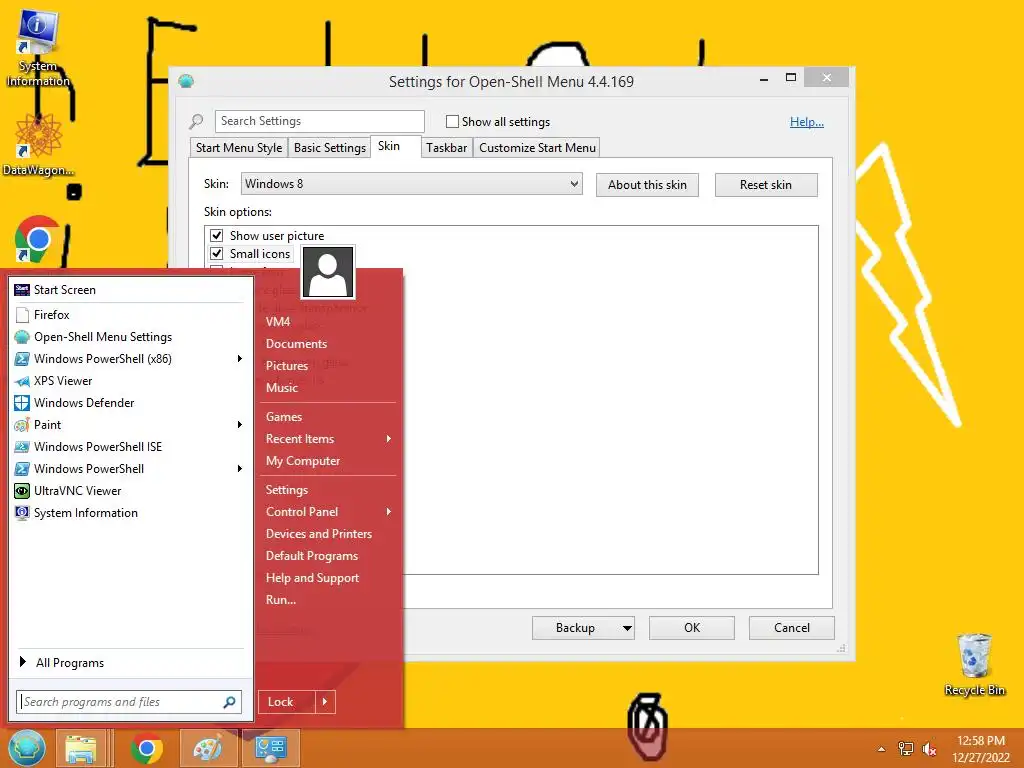Image resolution: width=1024 pixels, height=768 pixels.
Task: Open the Recycle Bin
Action: [974, 665]
